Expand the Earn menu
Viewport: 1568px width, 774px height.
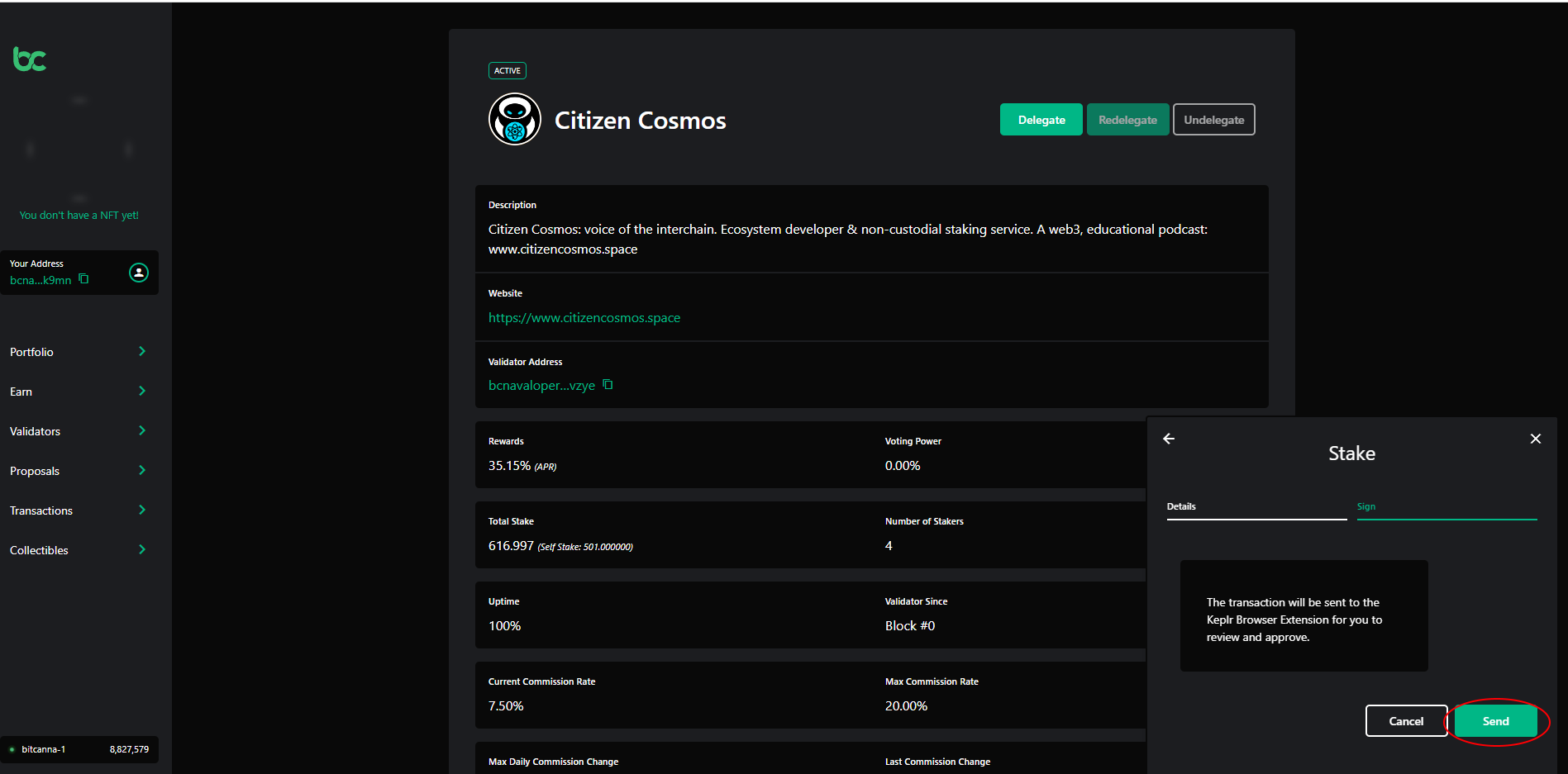coord(142,391)
